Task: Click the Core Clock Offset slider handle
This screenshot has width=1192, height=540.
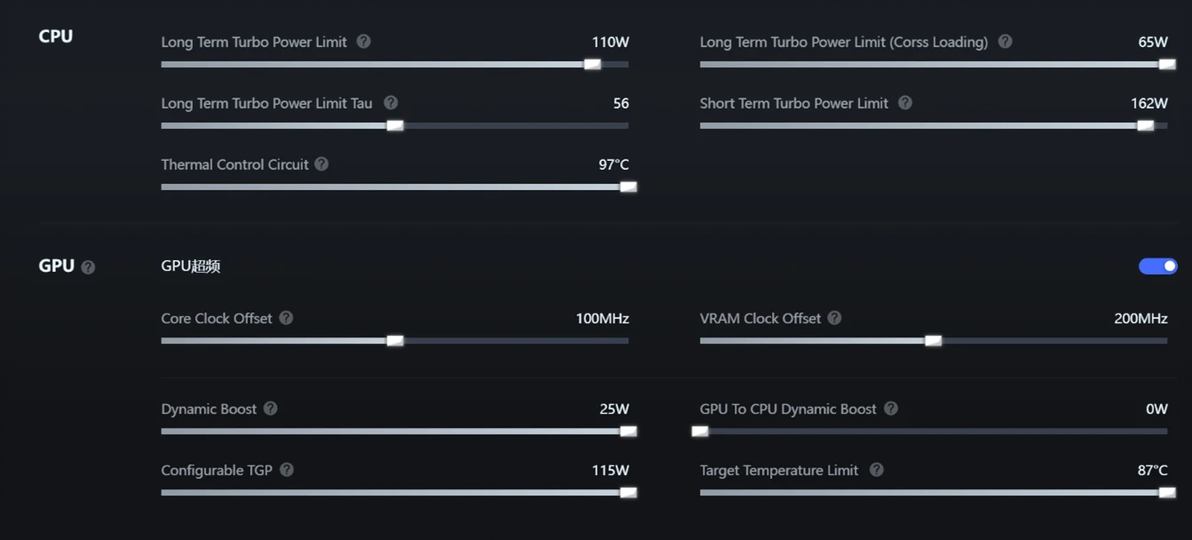Action: click(395, 341)
